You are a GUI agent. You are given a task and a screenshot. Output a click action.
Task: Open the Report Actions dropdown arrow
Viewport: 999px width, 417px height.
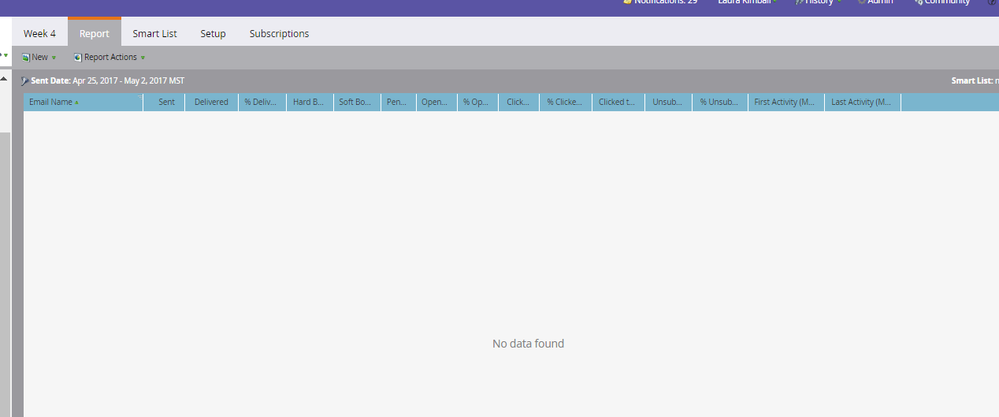[x=143, y=58]
